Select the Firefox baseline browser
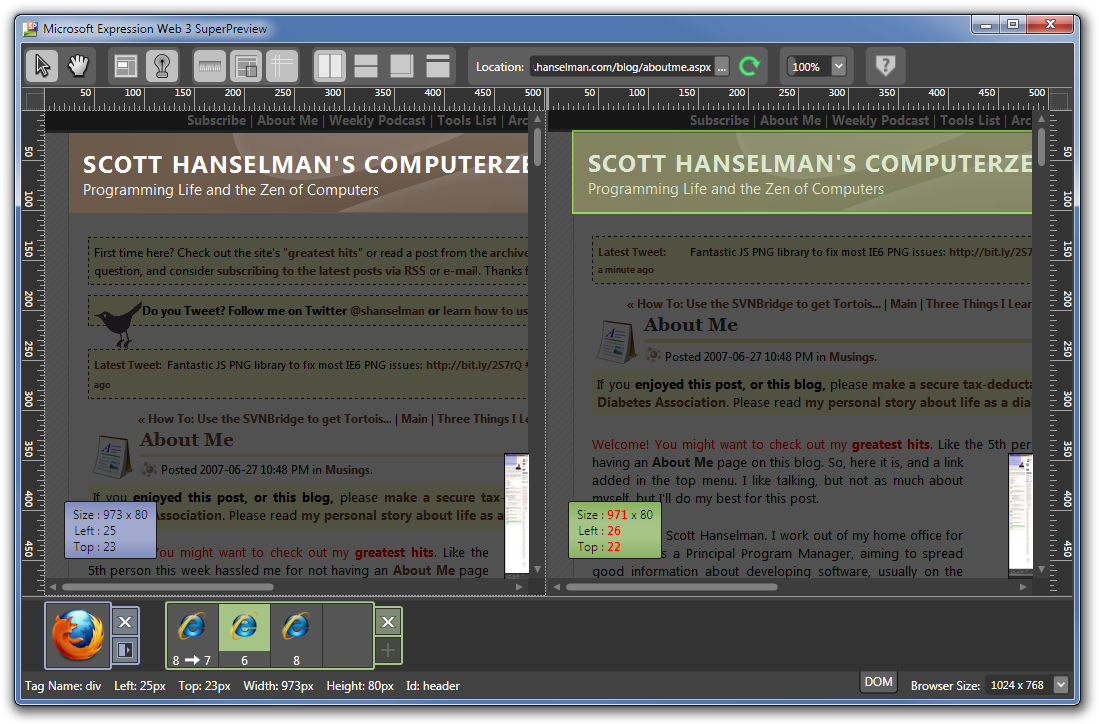This screenshot has width=1099, height=724. pyautogui.click(x=77, y=635)
